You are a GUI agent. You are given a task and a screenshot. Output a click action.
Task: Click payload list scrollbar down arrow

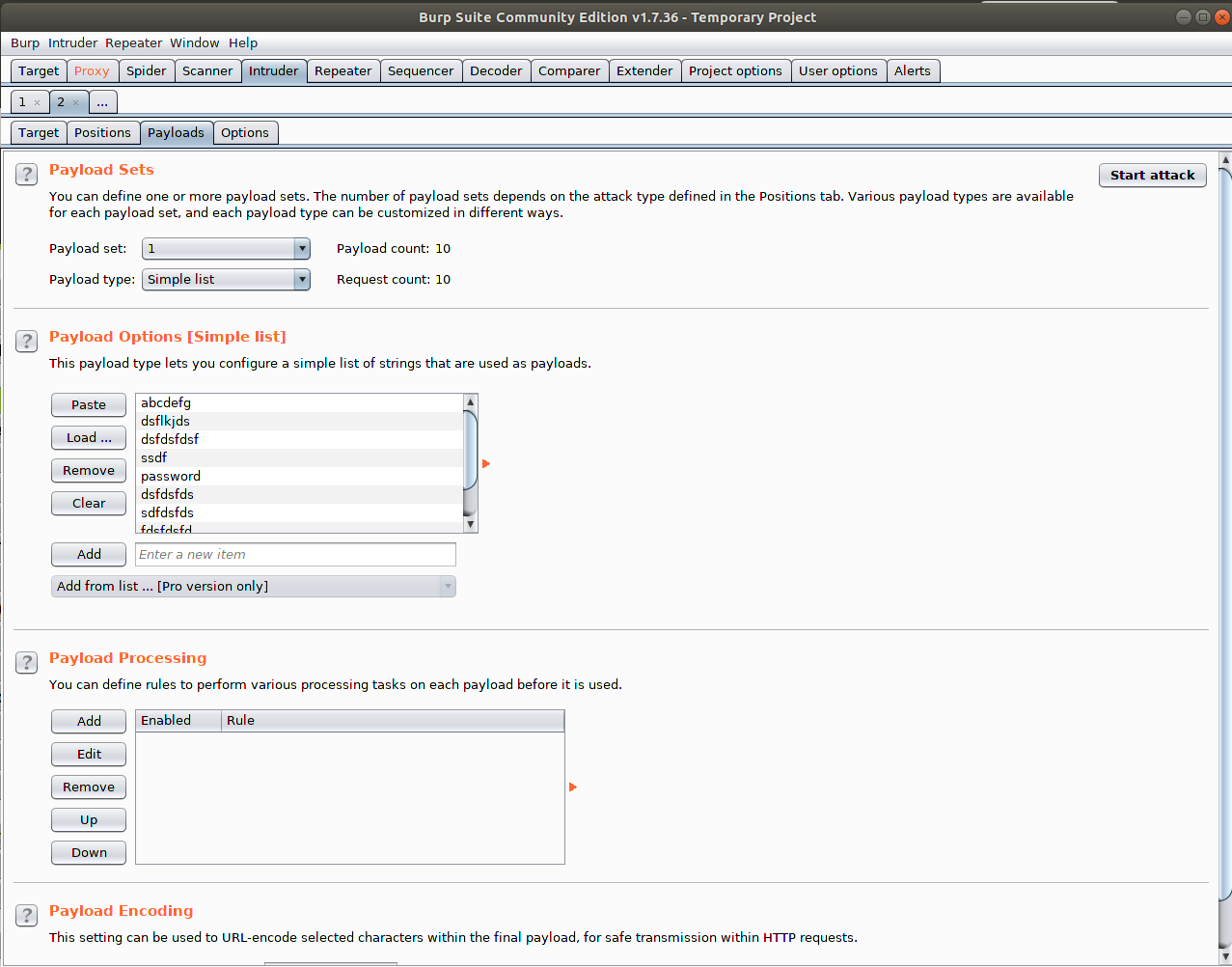[x=471, y=525]
